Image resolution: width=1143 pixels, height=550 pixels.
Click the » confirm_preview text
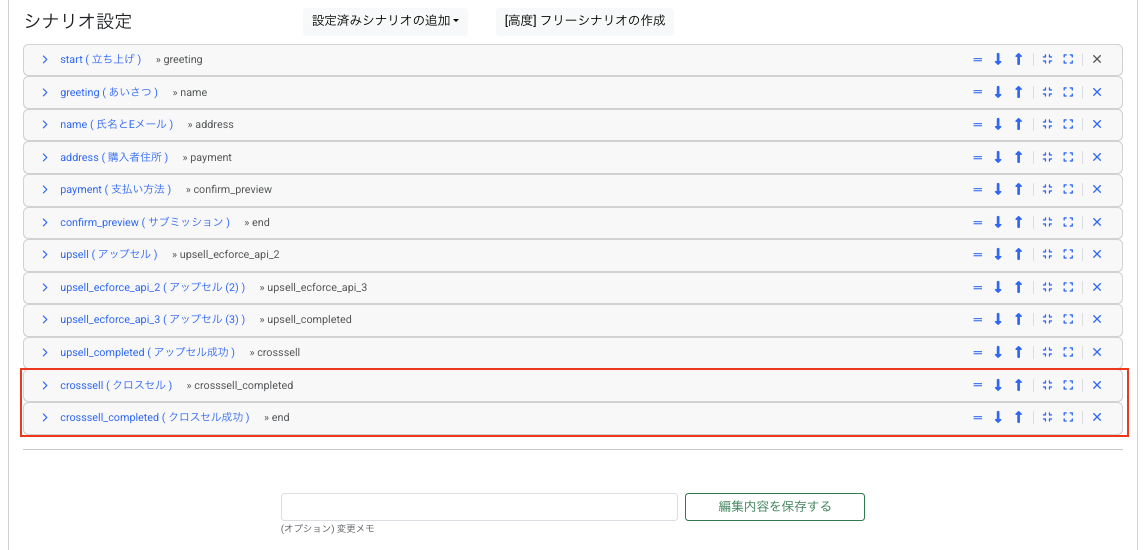tap(228, 189)
